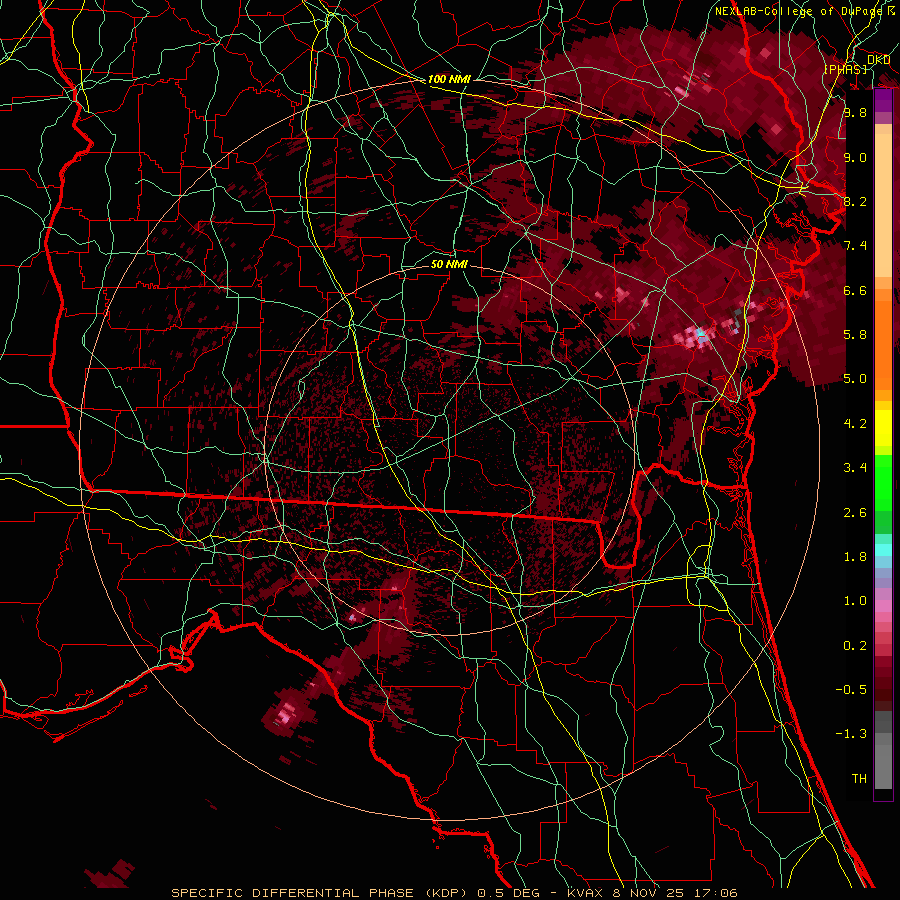
Task: Pick the bright green band of the legend
Action: click(x=883, y=482)
